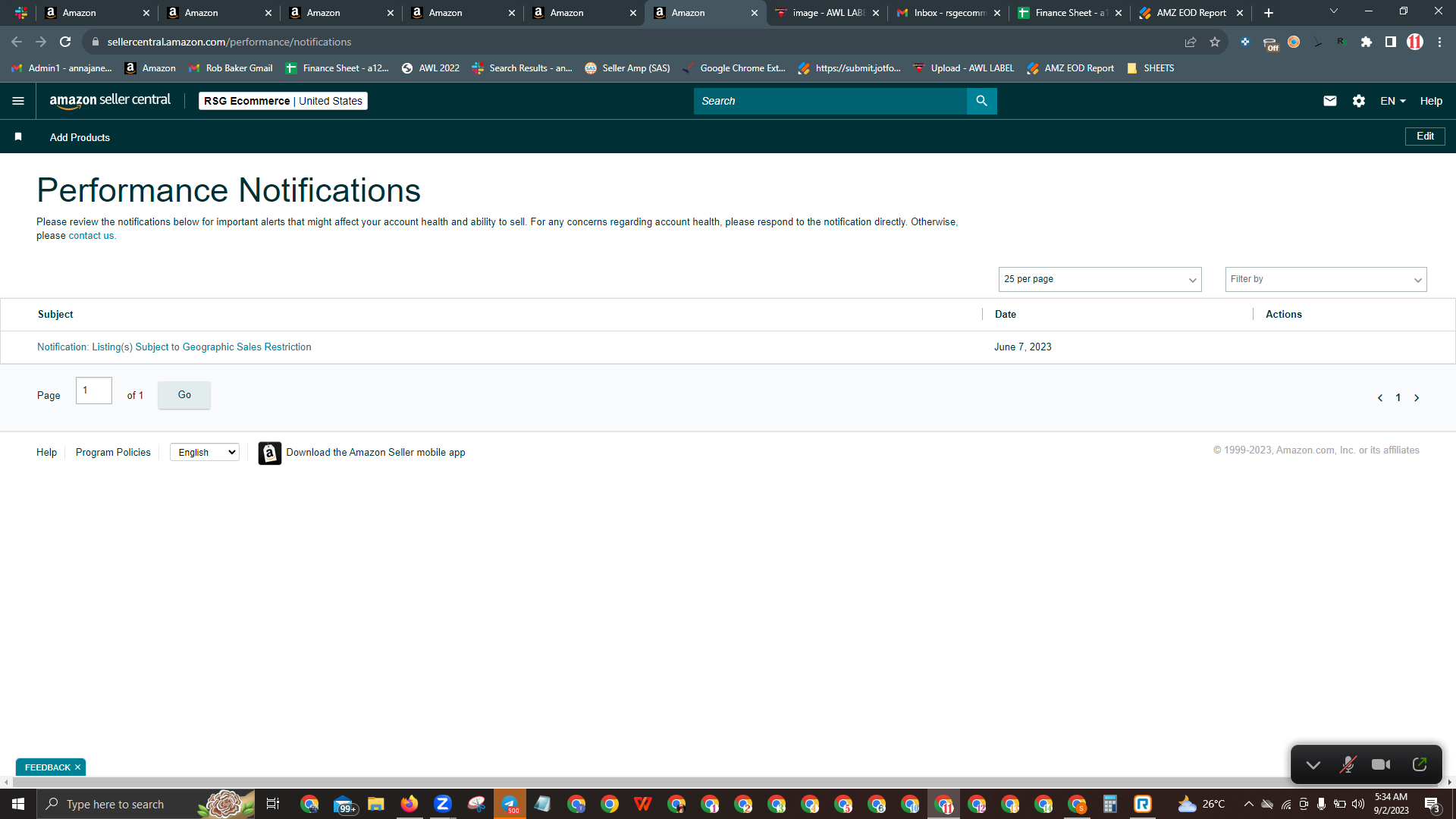Collapse the call widget with chevron
1456x819 pixels.
1313,765
